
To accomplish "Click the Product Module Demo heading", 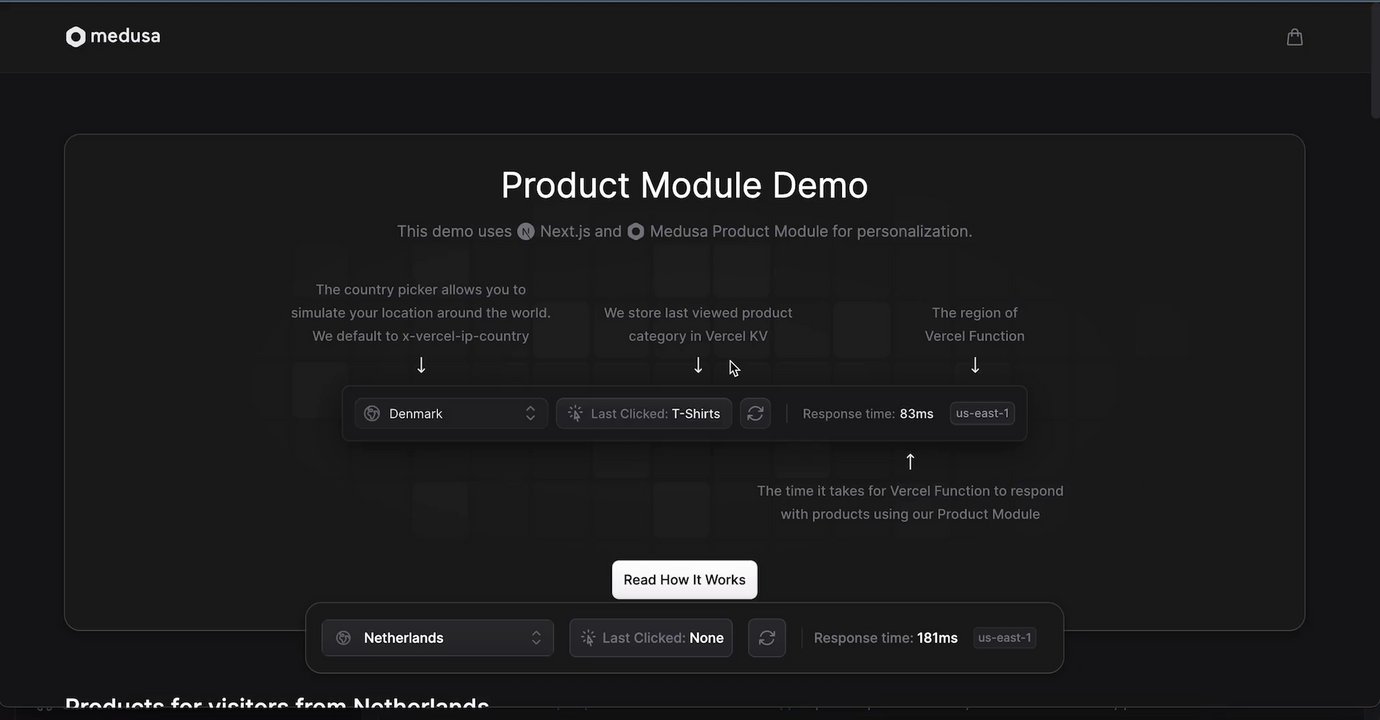I will pyautogui.click(x=685, y=185).
